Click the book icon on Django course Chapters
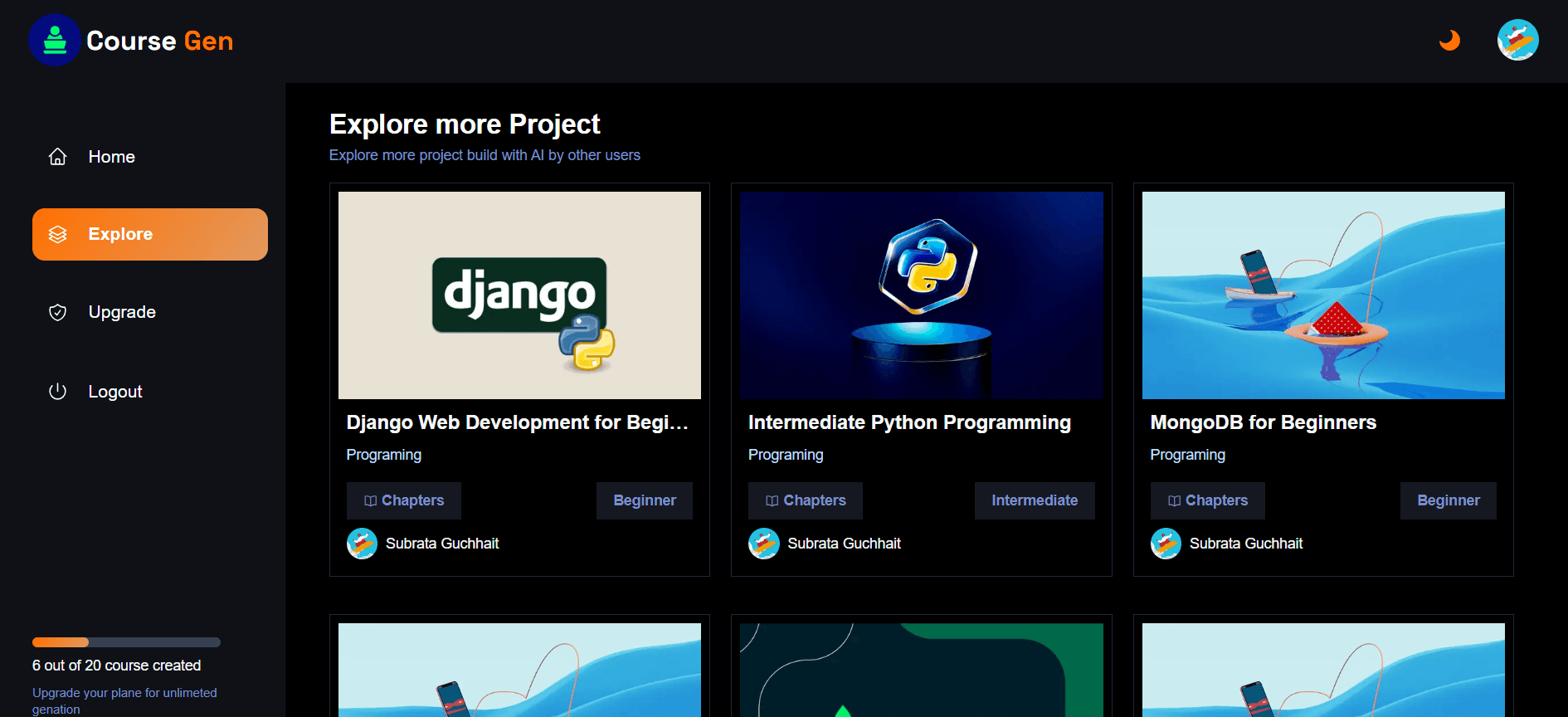 pyautogui.click(x=370, y=500)
